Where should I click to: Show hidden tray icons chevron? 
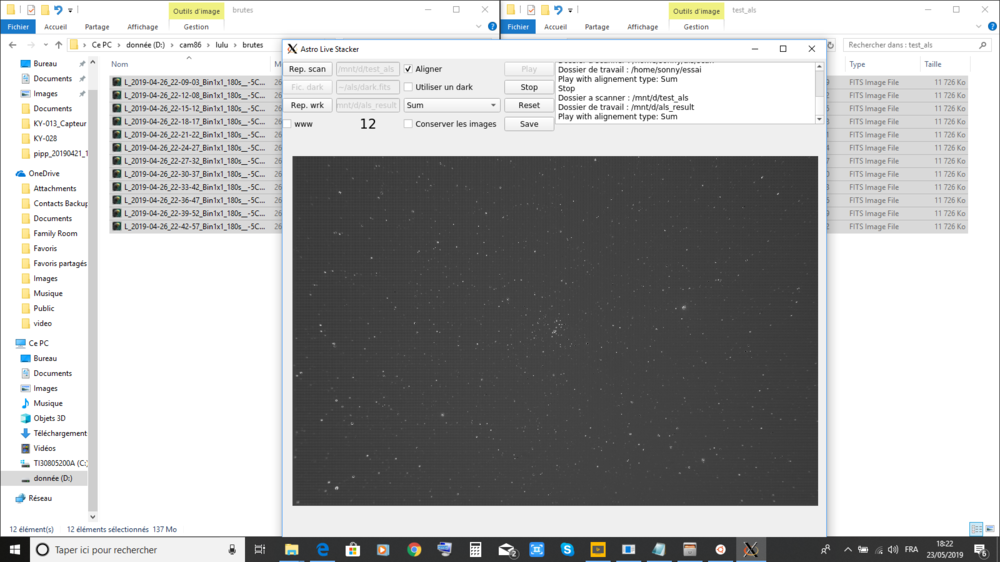click(x=848, y=549)
